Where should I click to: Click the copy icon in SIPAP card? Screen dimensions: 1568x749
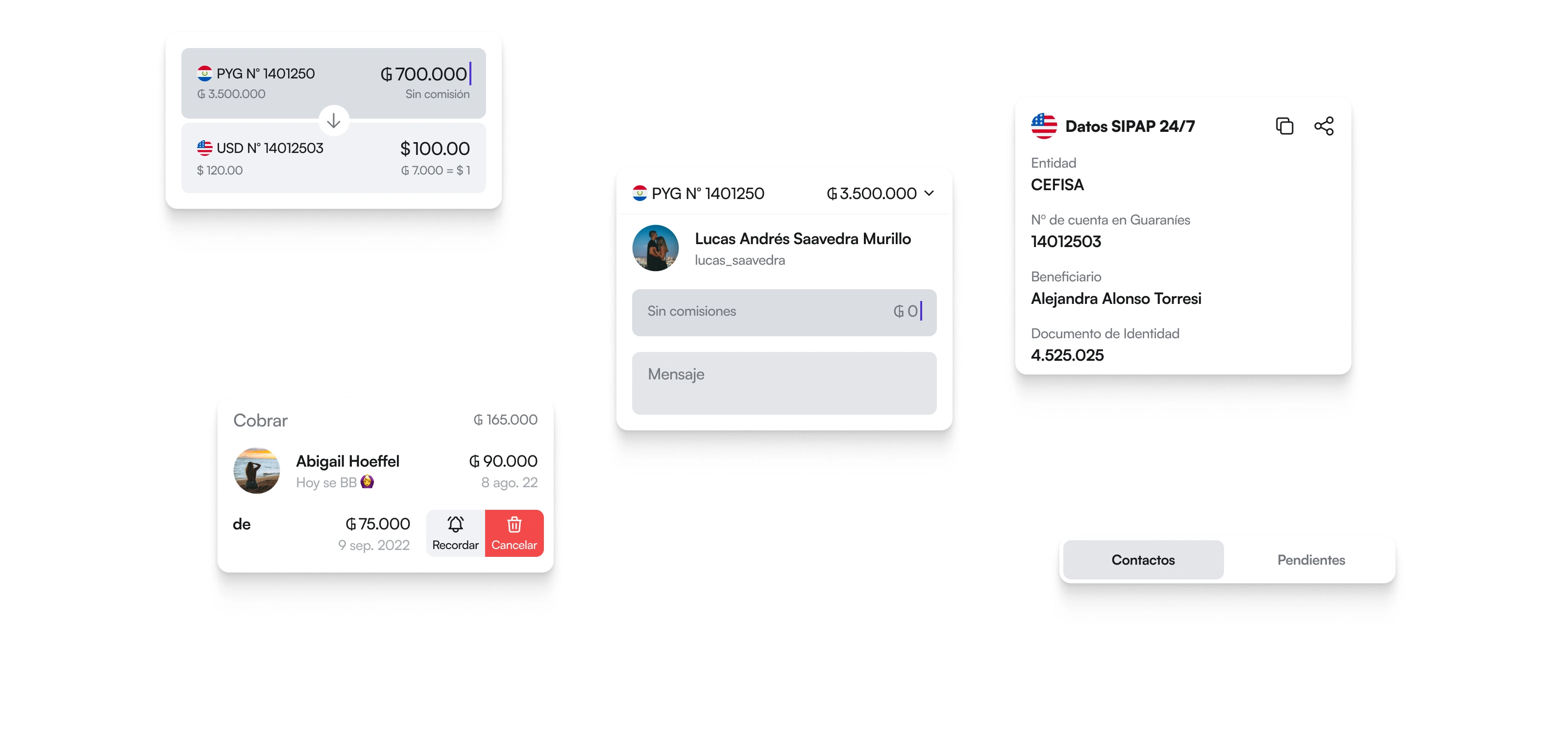click(1284, 126)
